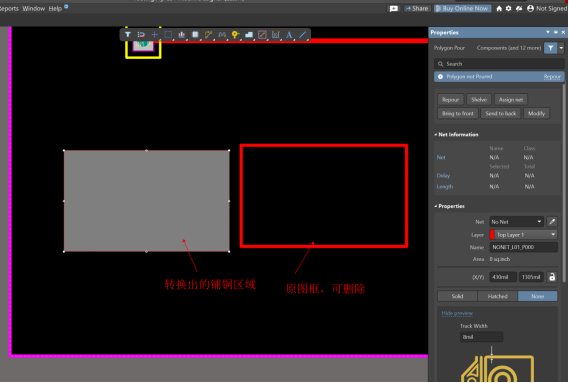Toggle the X/Y position lock icon
This screenshot has height=383, width=569.
pos(552,277)
